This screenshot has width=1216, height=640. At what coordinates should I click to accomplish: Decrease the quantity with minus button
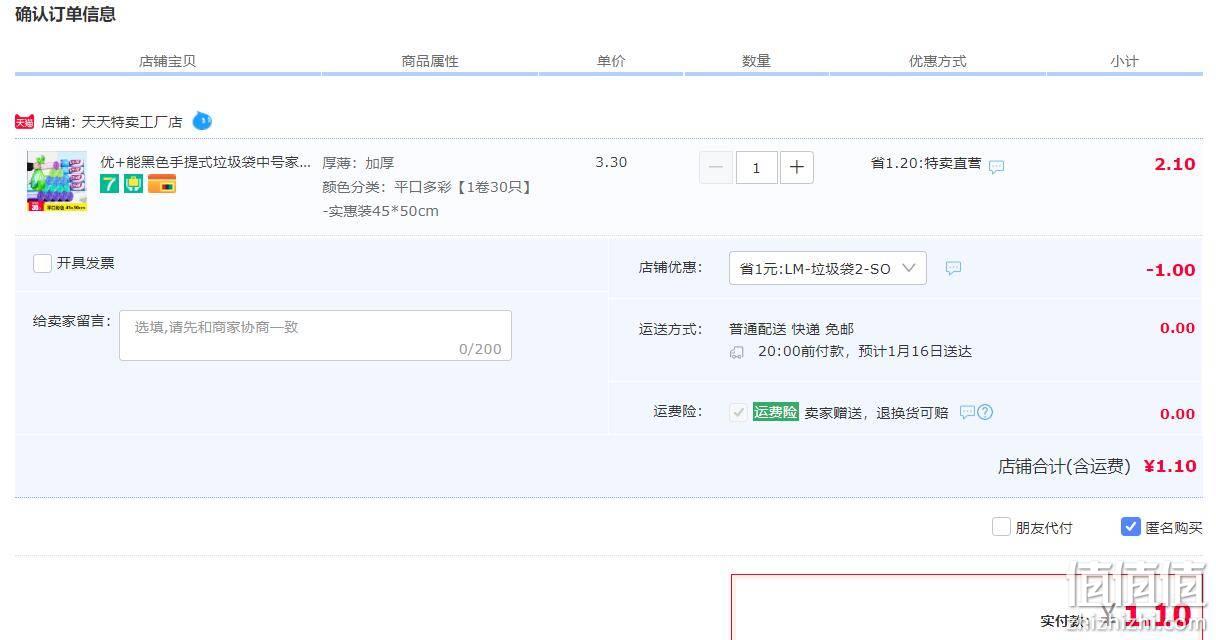coord(716,168)
